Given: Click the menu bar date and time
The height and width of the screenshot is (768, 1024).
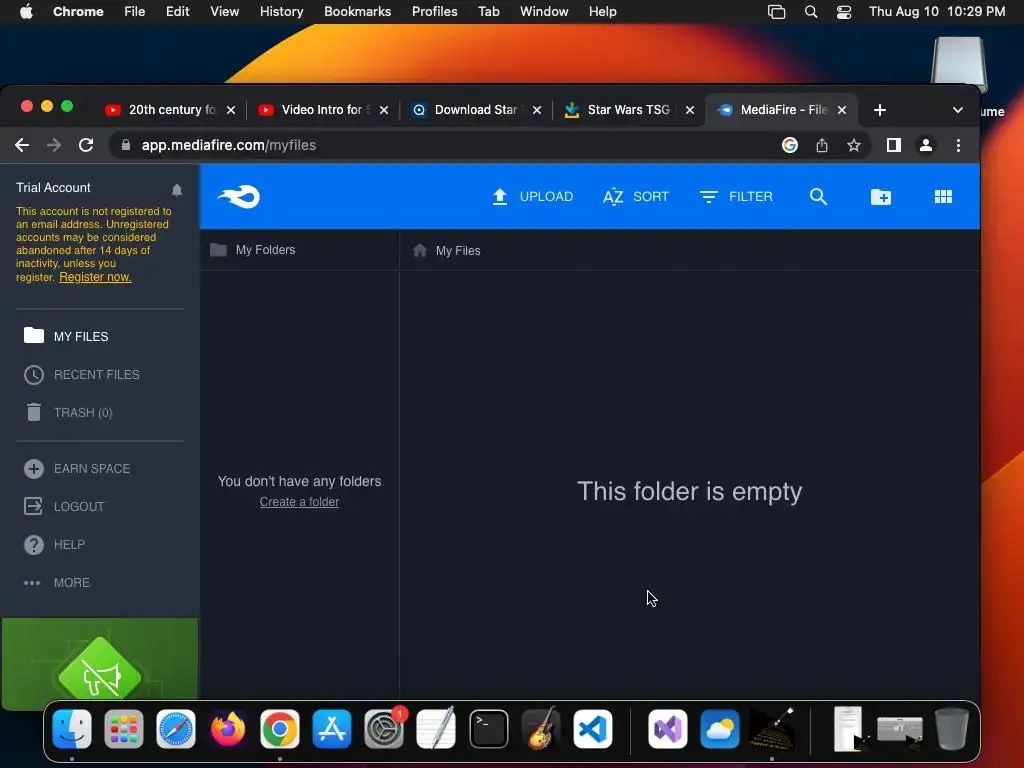Looking at the screenshot, I should click(937, 12).
